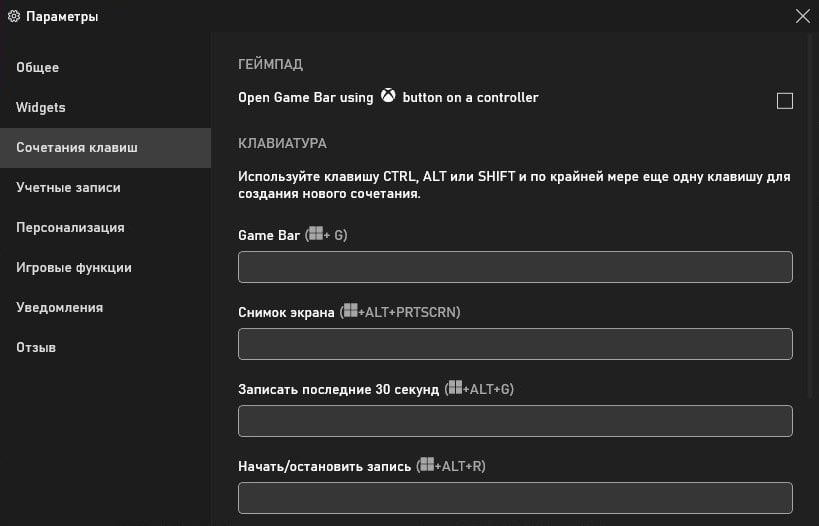Open the Общее settings section
The height and width of the screenshot is (526, 819).
[38, 68]
